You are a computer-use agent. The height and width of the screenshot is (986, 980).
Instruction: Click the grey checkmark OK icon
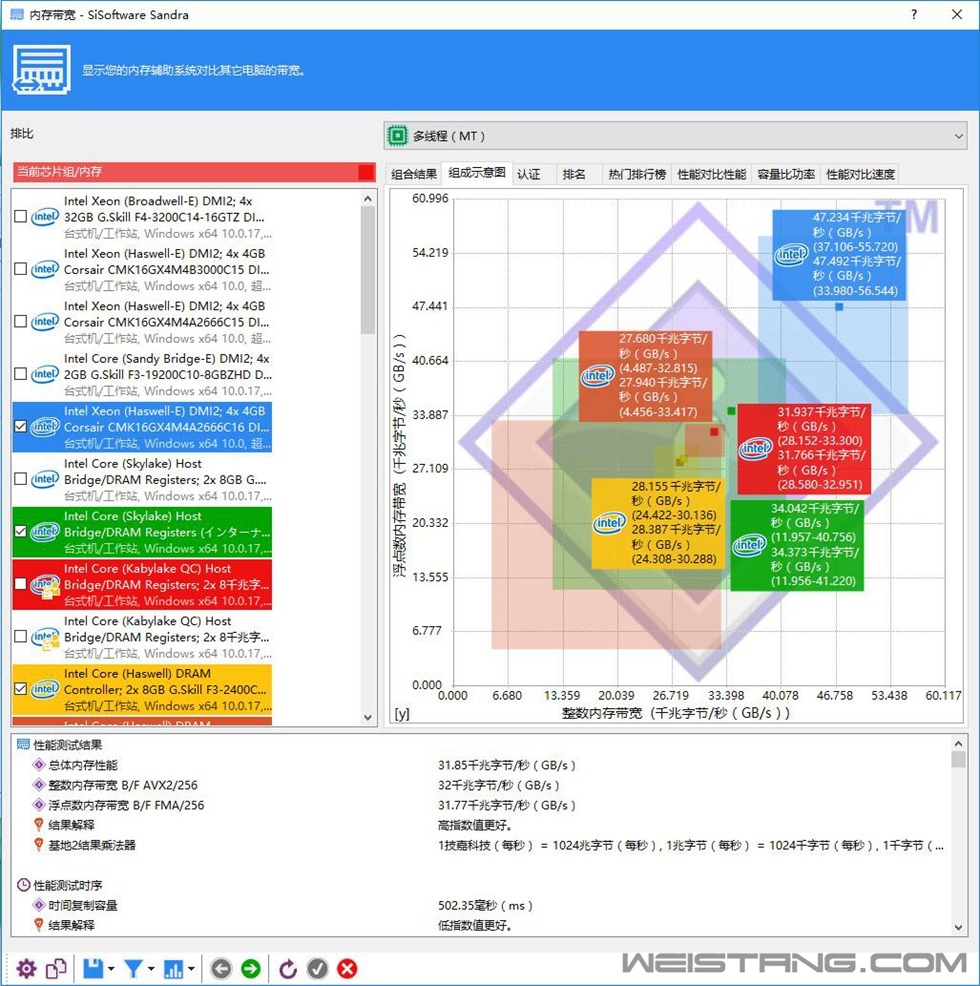pyautogui.click(x=318, y=968)
